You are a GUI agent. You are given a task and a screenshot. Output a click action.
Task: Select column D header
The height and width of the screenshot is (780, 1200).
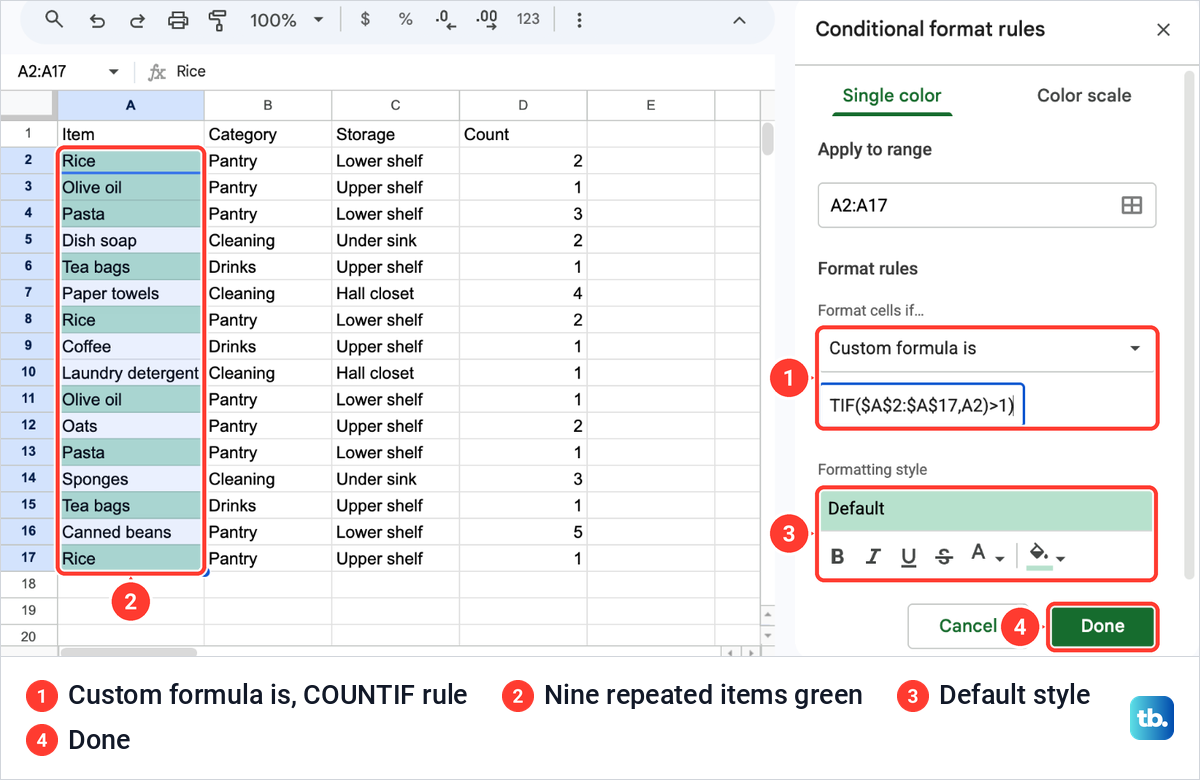coord(523,105)
